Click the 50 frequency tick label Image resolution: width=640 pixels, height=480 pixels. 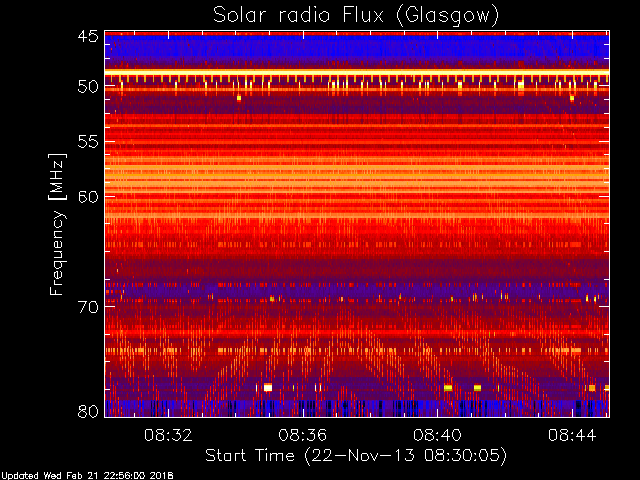click(x=89, y=87)
